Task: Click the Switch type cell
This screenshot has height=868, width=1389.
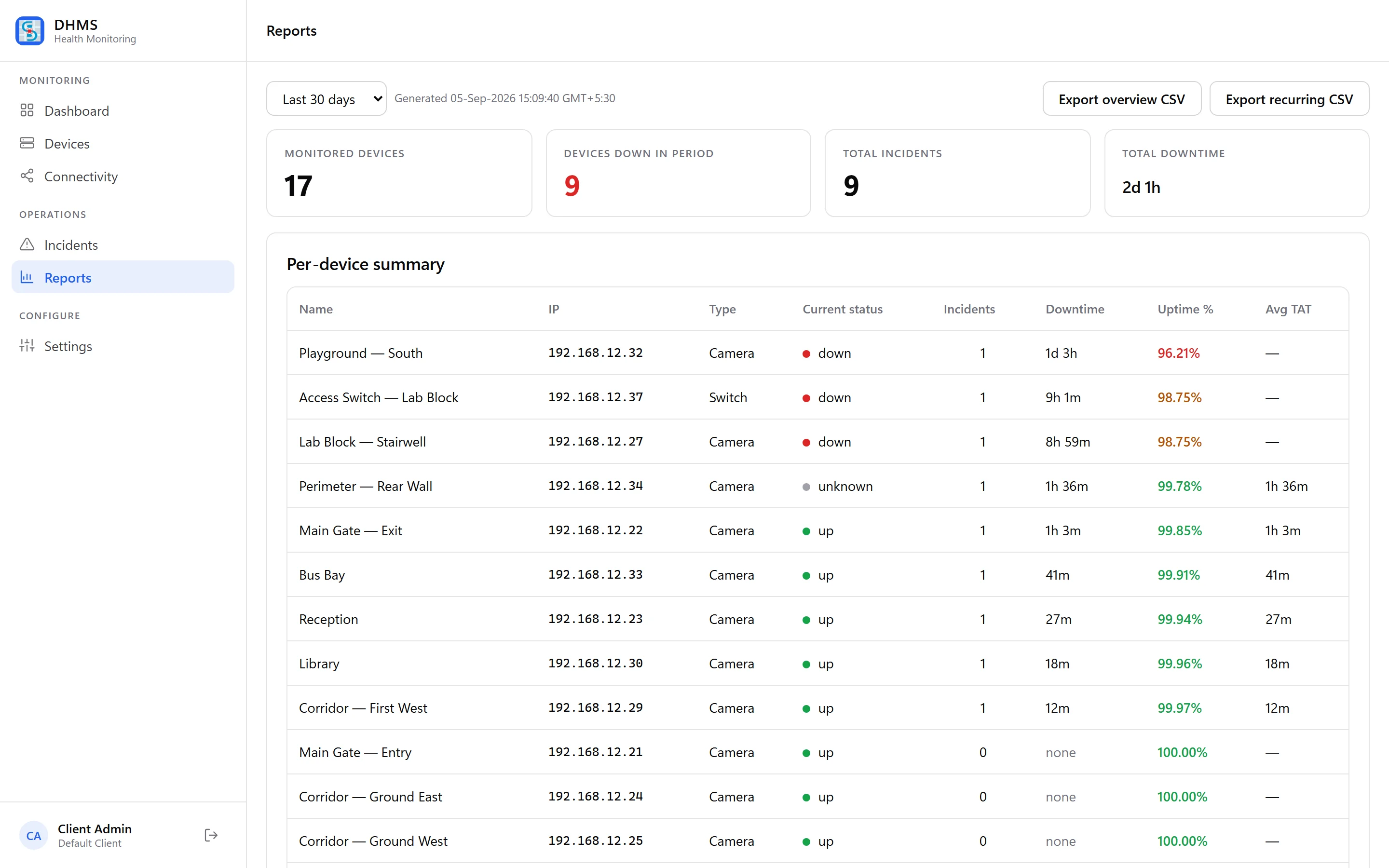Action: tap(728, 397)
